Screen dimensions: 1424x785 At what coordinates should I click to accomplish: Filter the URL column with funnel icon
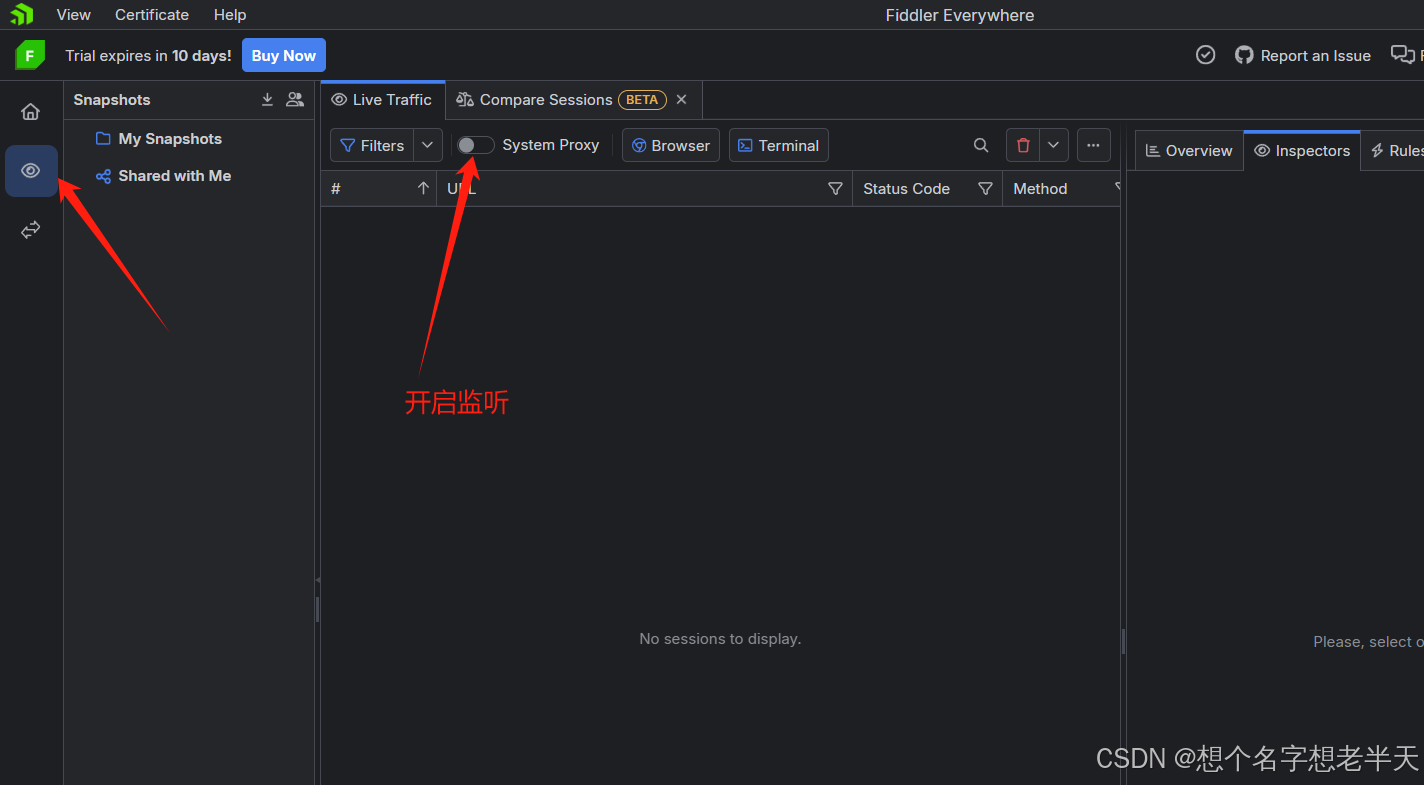pyautogui.click(x=835, y=189)
